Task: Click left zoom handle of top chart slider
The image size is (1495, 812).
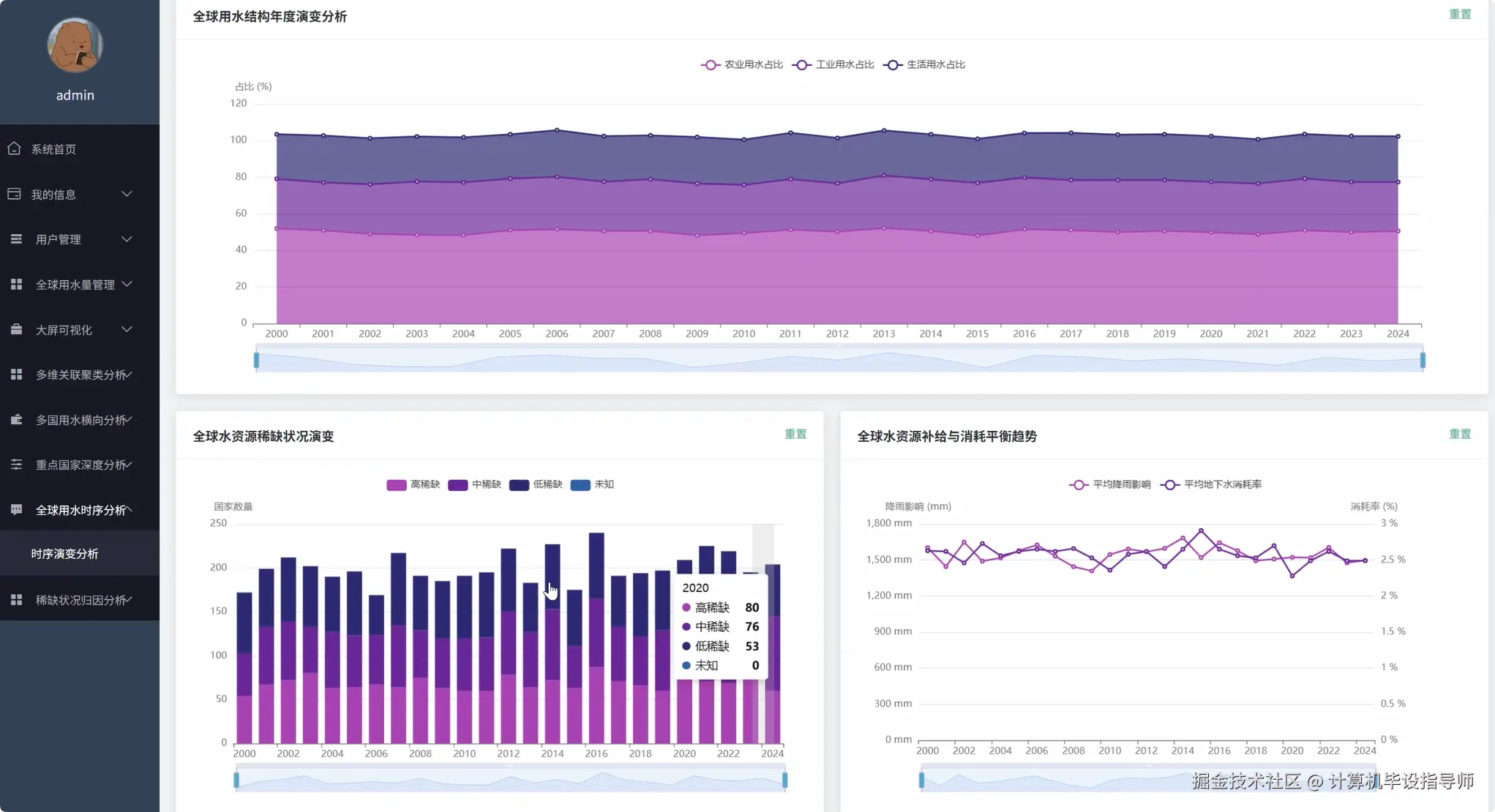Action: point(256,360)
